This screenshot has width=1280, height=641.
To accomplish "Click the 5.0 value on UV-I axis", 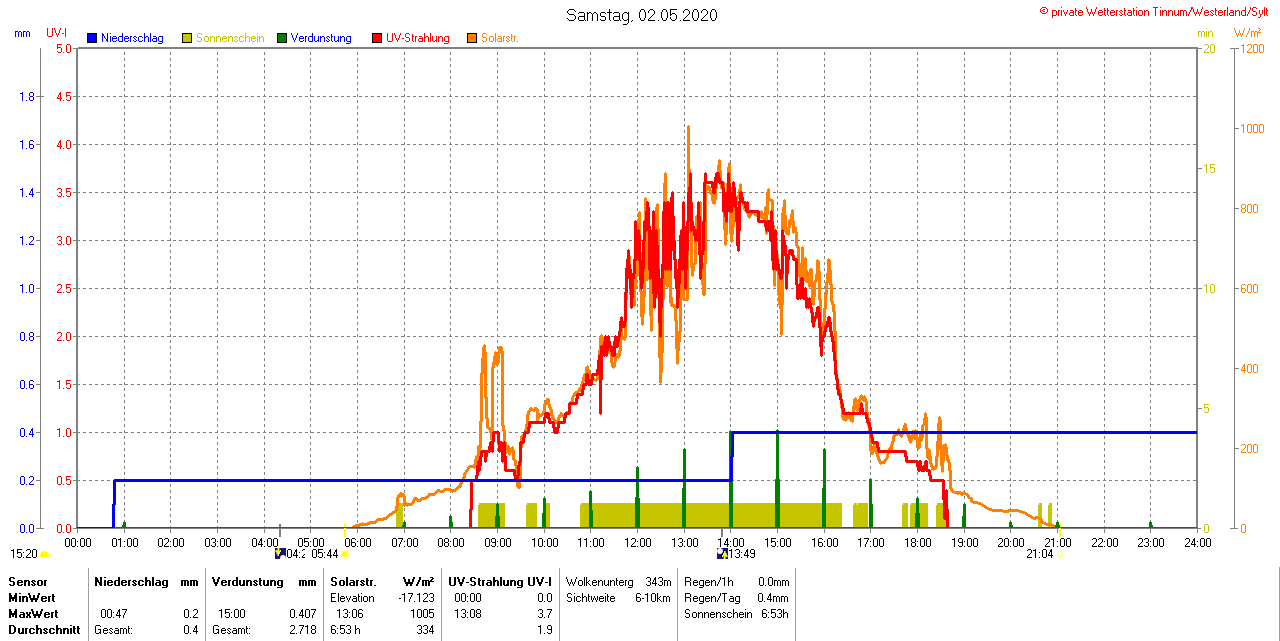I will [64, 48].
